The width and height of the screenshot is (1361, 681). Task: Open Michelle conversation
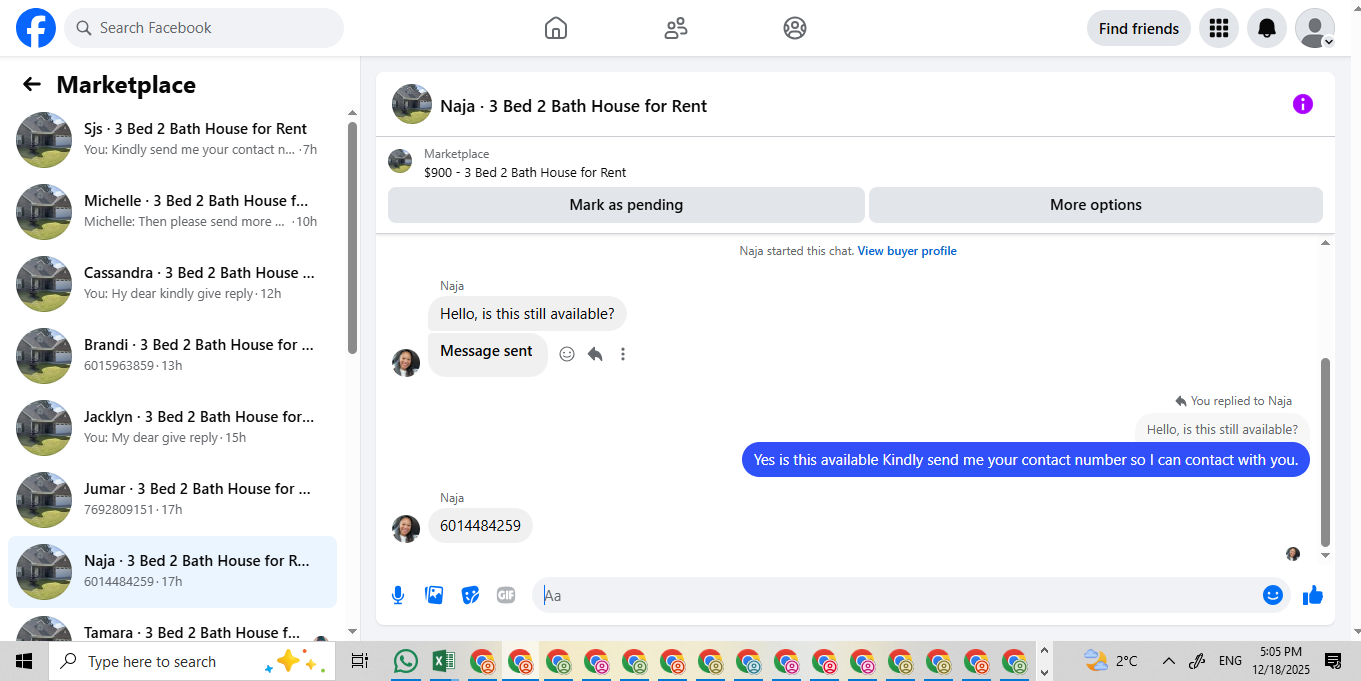click(172, 211)
